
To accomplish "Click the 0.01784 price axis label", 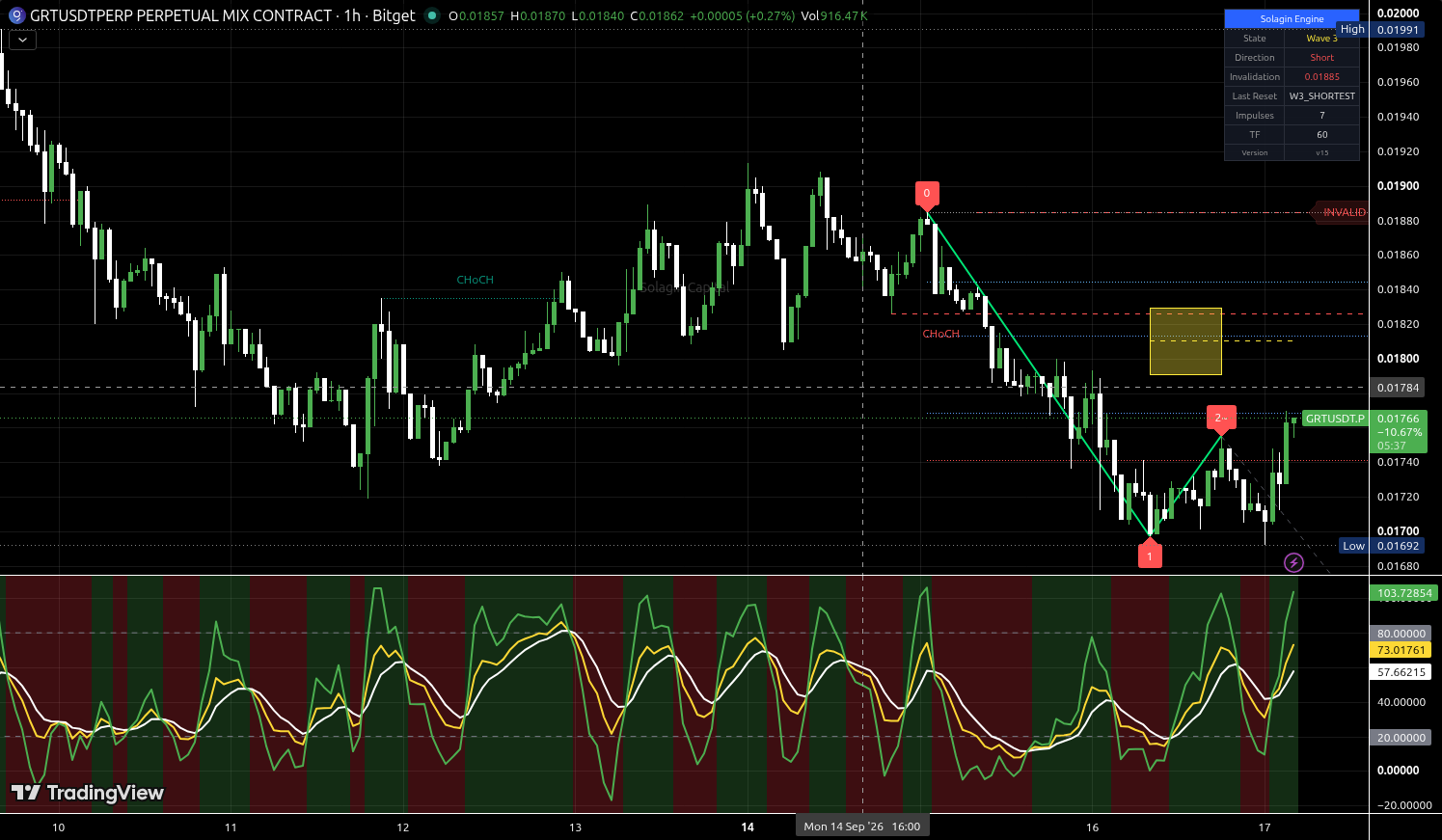I will click(1398, 388).
